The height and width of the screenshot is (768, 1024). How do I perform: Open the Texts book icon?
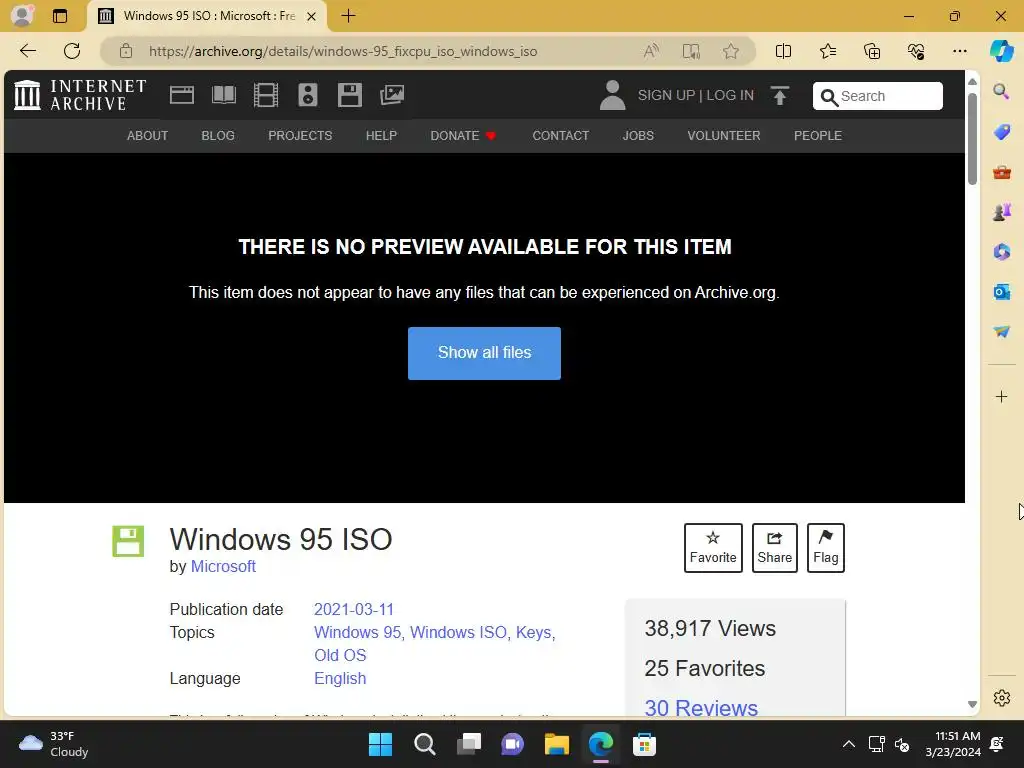224,95
